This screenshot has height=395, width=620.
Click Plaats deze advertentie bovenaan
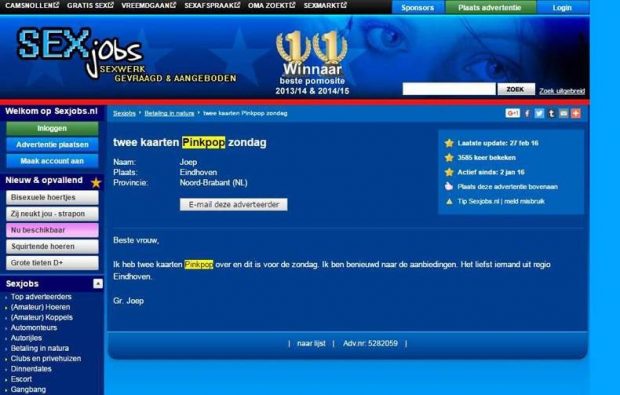click(x=508, y=187)
